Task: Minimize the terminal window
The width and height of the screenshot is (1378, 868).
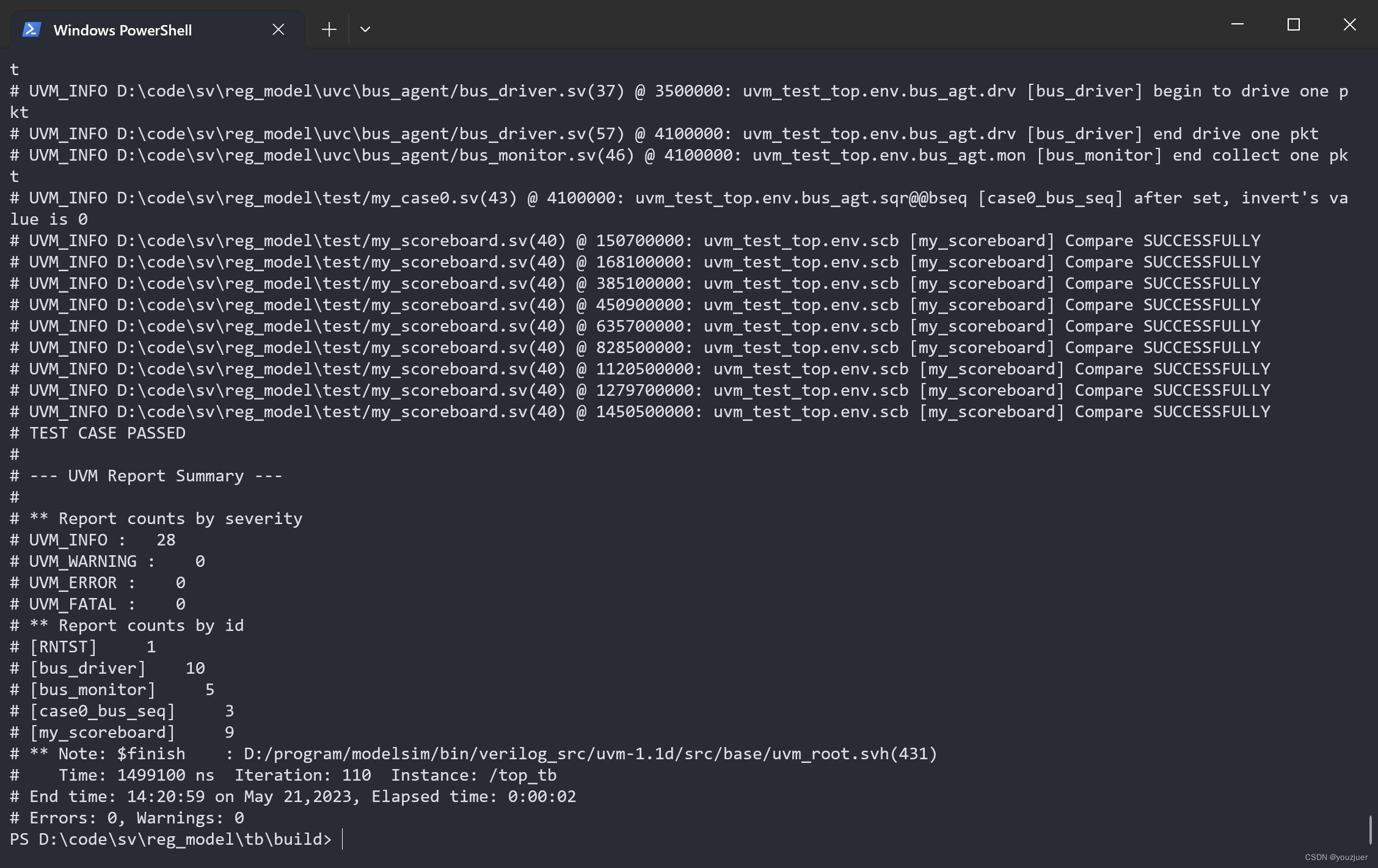Action: click(1238, 24)
